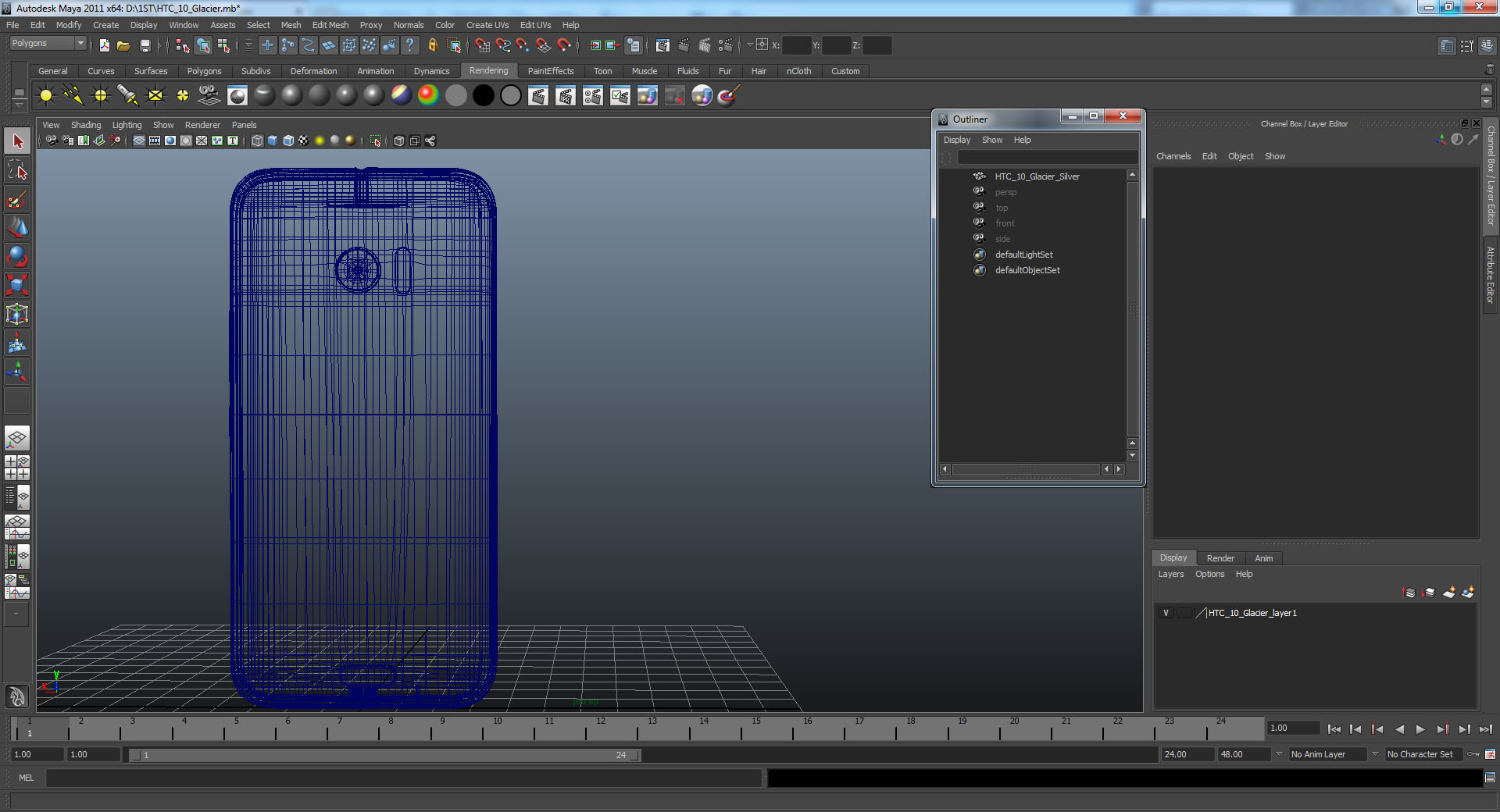
Task: Select defaultLightSet in Outliner
Action: point(1024,255)
